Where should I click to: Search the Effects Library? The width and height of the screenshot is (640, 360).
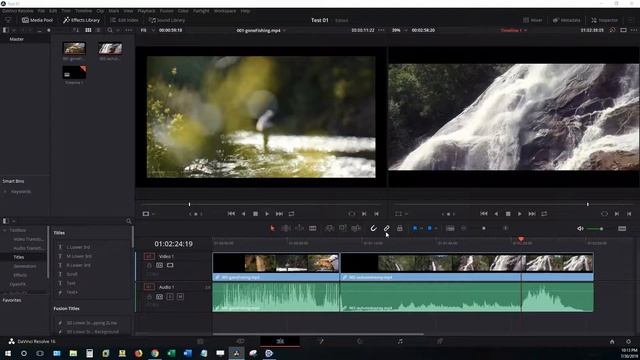pyautogui.click(x=129, y=221)
